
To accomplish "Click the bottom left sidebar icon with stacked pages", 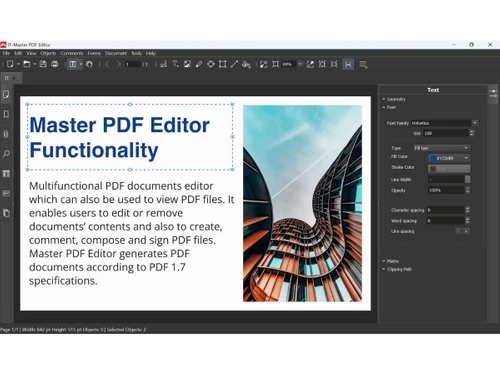I will [6, 213].
